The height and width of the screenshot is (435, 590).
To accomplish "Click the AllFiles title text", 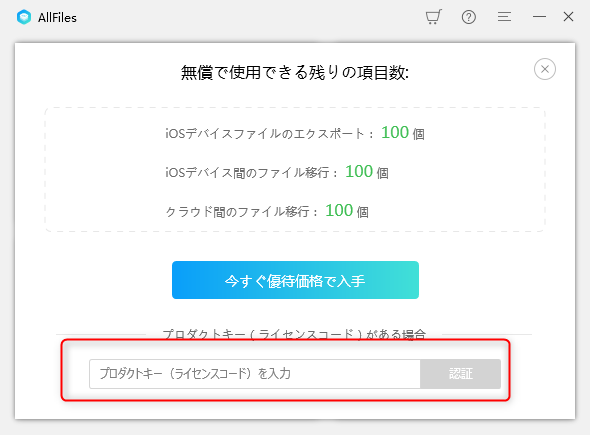I will 57,18.
